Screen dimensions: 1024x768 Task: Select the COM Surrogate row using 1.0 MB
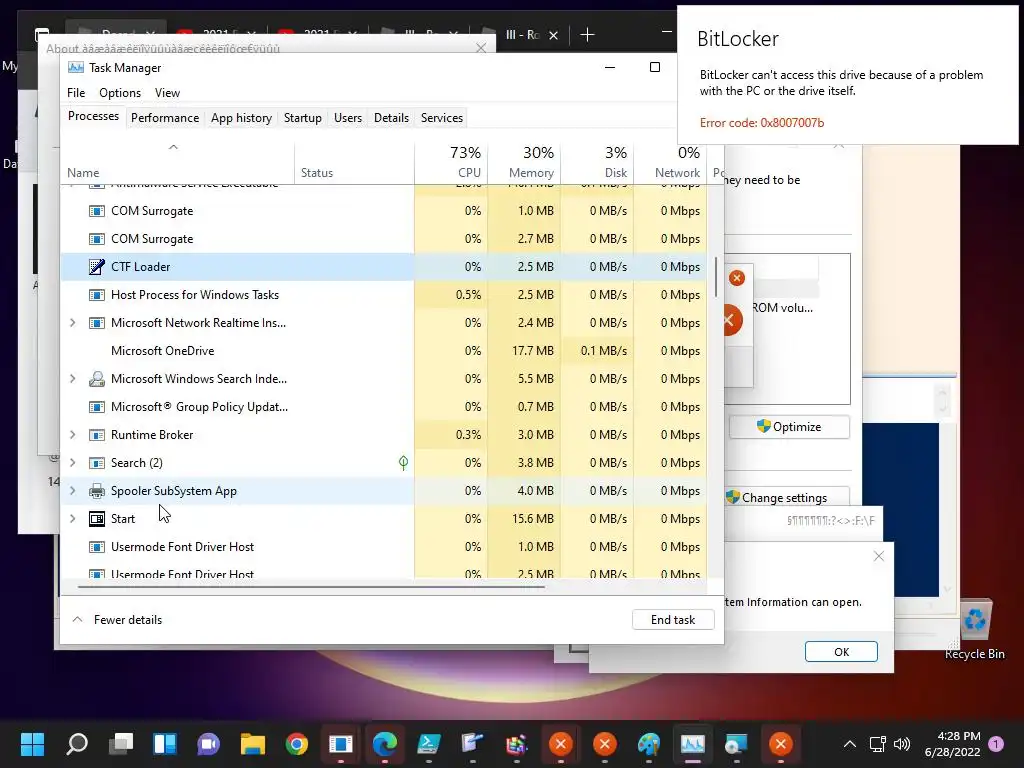click(x=384, y=211)
